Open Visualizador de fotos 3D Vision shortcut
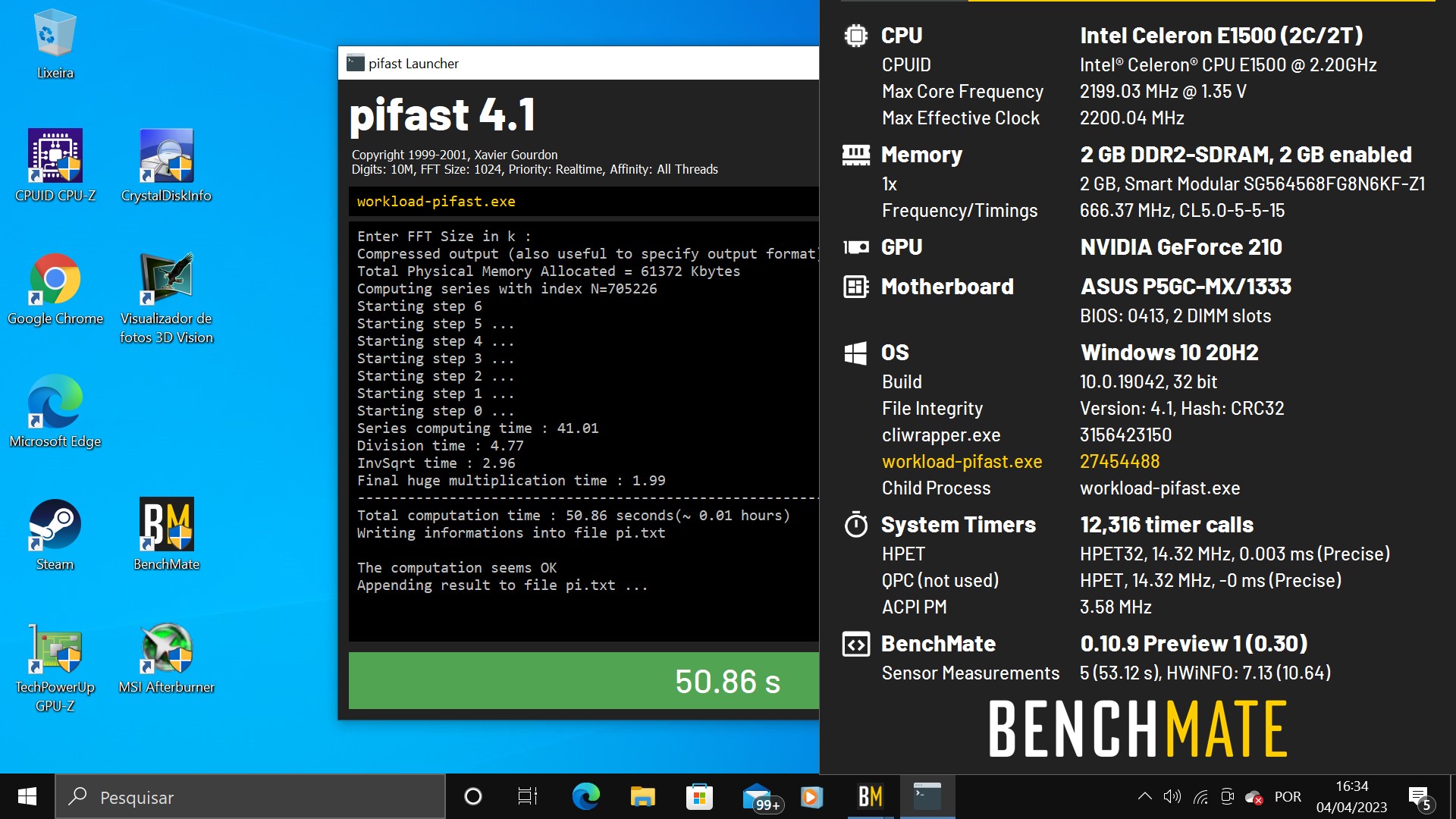Viewport: 1456px width, 819px height. (x=166, y=298)
